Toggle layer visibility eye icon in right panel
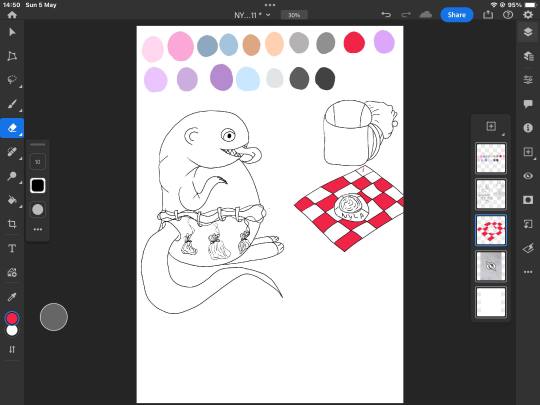Screen dimensions: 540x405 (528, 176)
